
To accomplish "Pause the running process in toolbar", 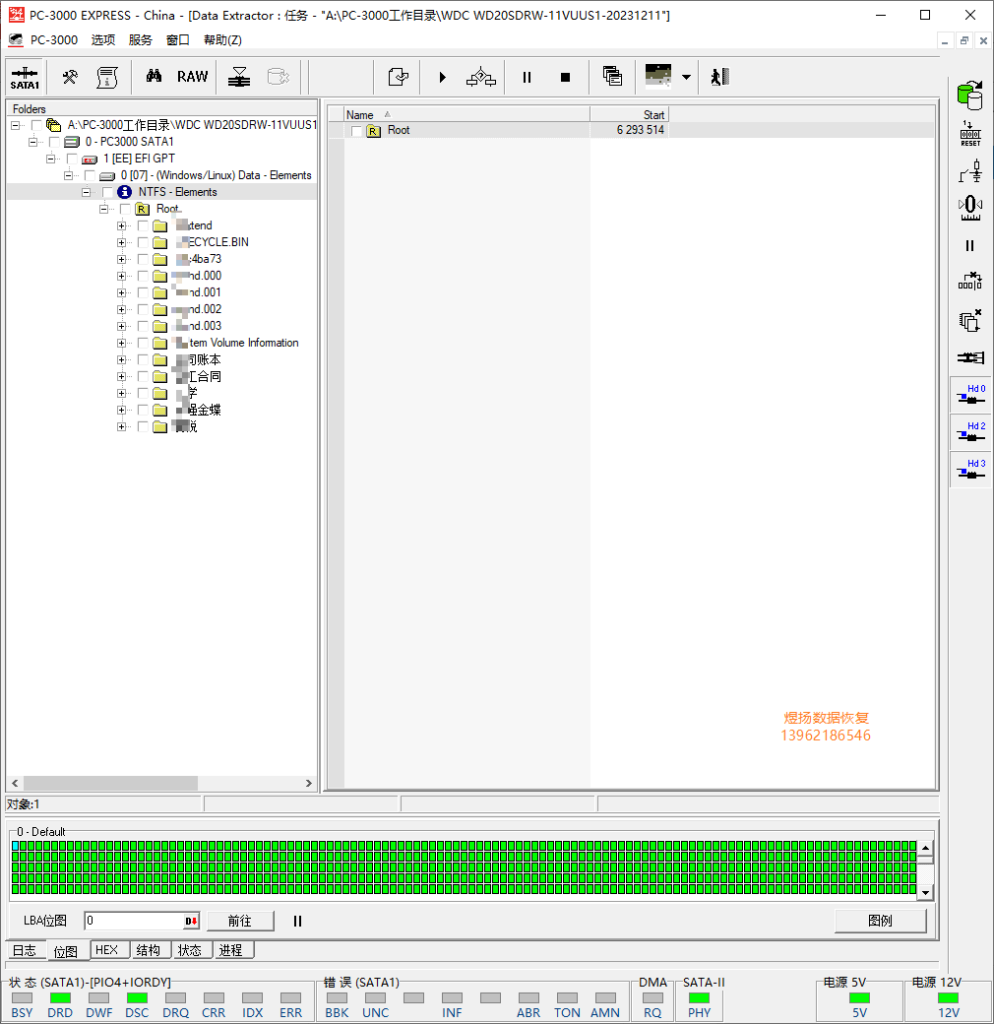I will 526,77.
